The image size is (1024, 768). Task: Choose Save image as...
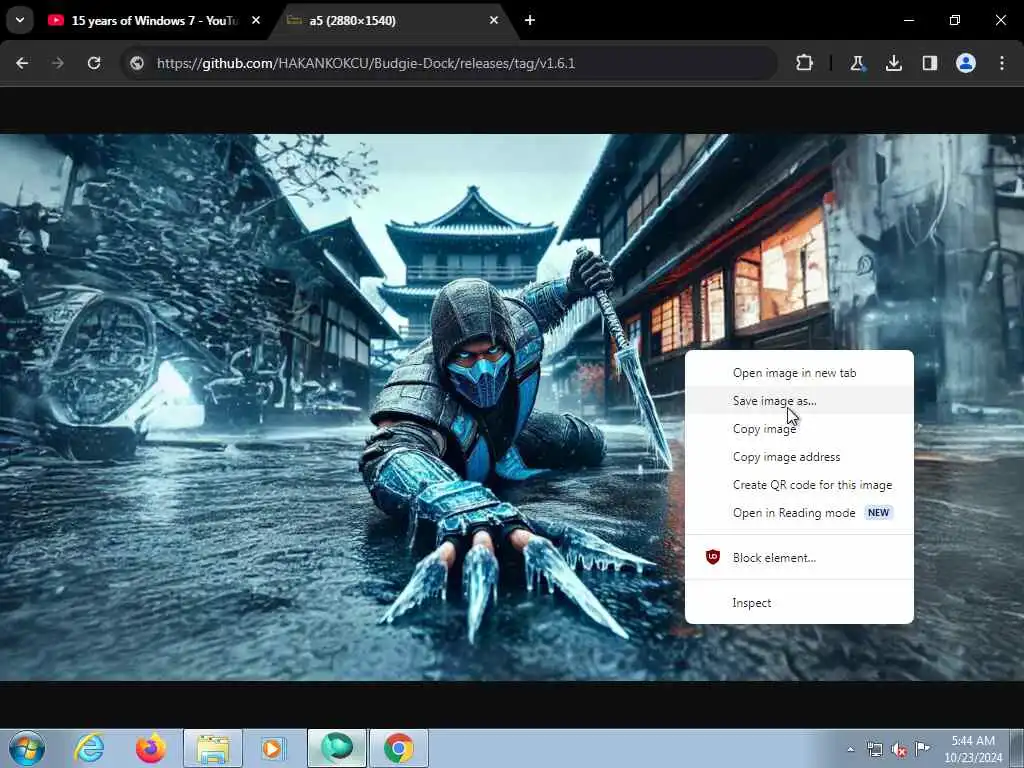coord(799,401)
